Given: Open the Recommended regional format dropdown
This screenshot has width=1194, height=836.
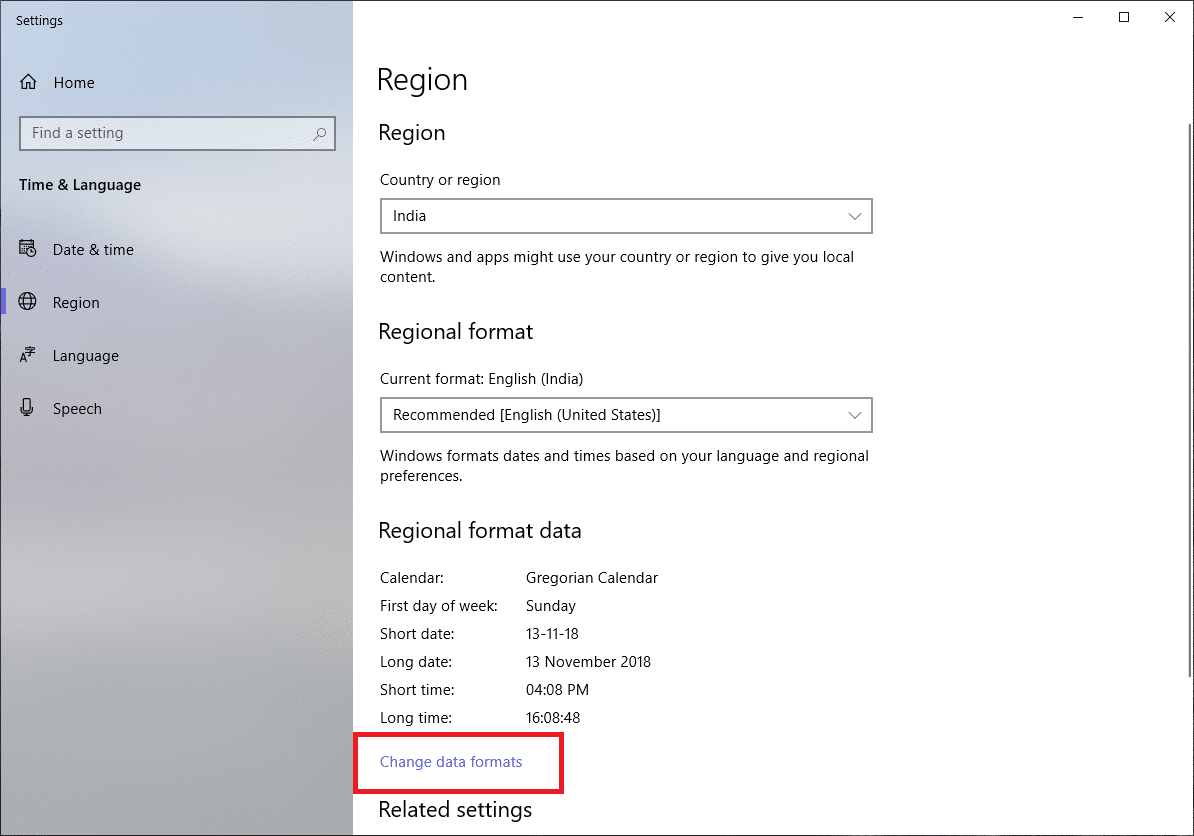Looking at the screenshot, I should click(626, 415).
